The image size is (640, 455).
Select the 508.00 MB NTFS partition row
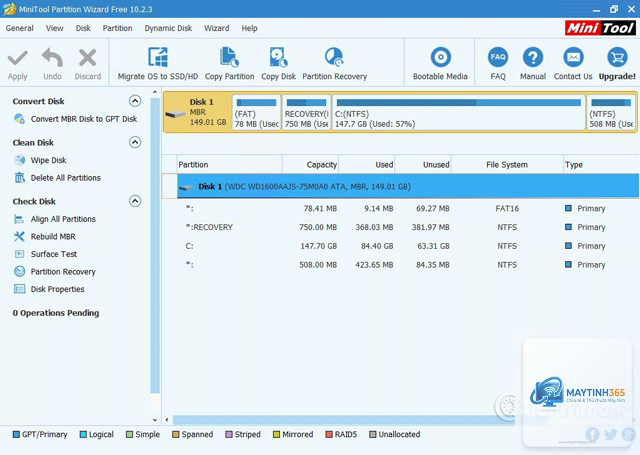(x=408, y=264)
